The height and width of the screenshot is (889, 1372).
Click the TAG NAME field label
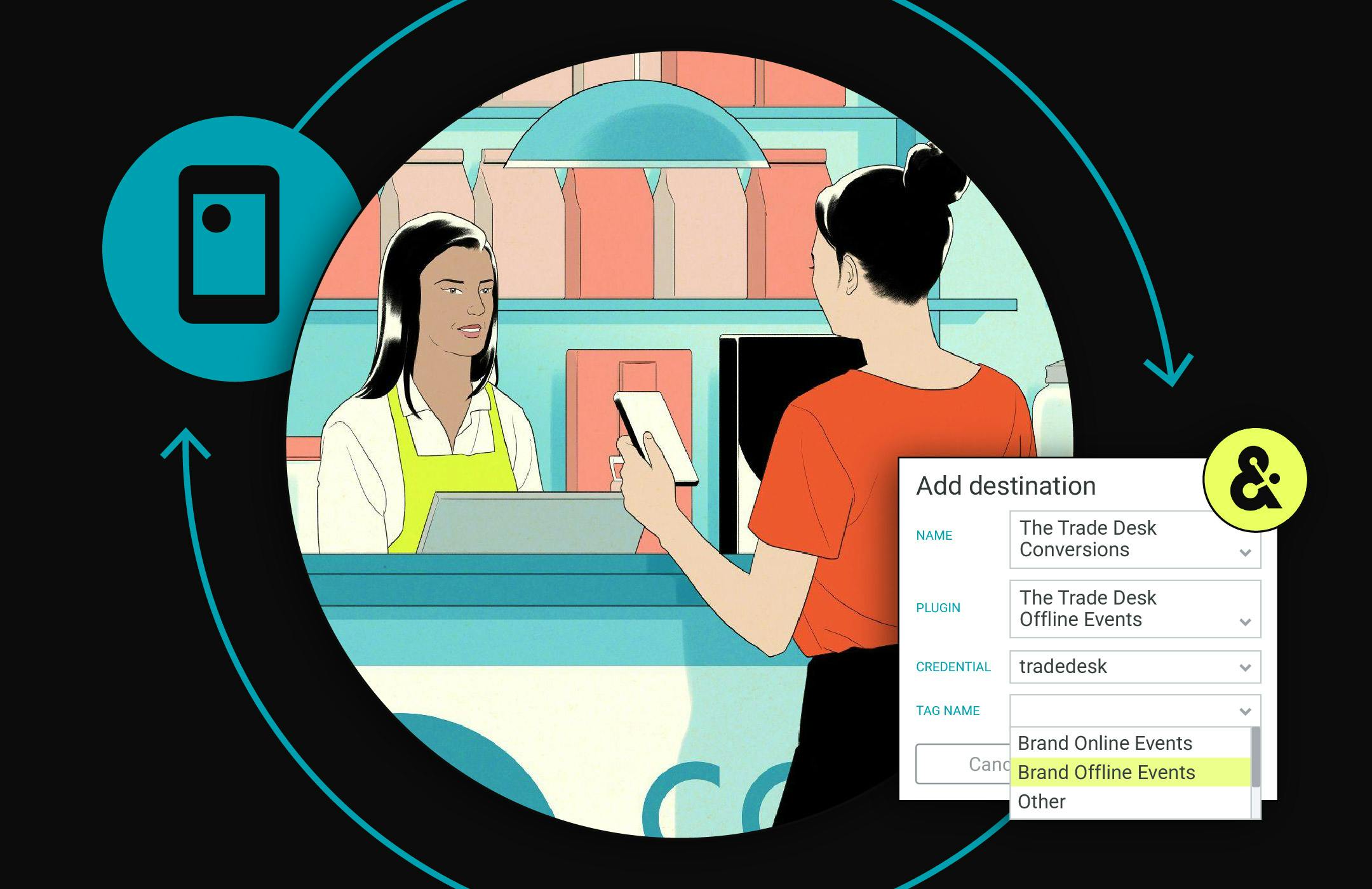(x=948, y=711)
